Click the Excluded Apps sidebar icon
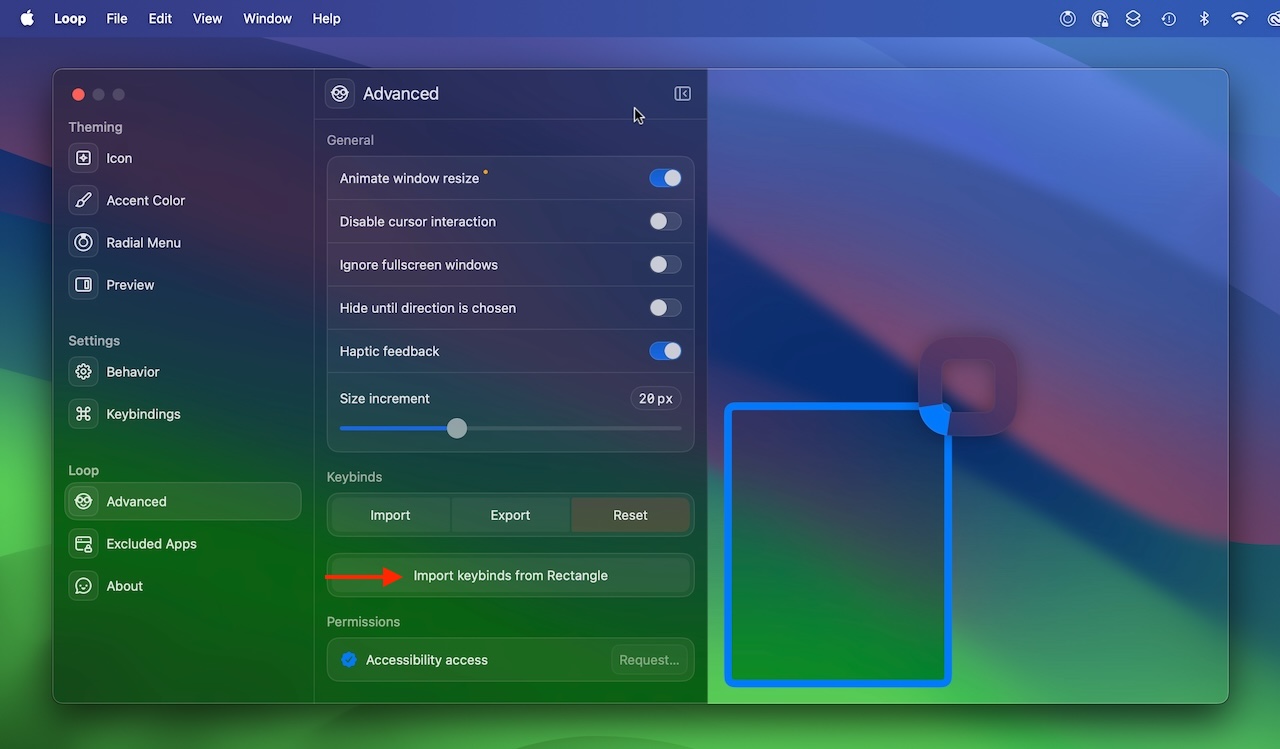 pos(84,544)
